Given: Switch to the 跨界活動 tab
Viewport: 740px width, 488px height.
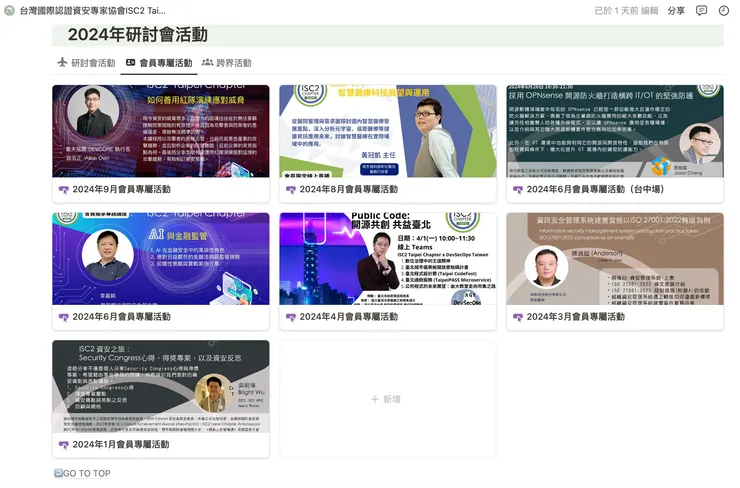Looking at the screenshot, I should pos(227,63).
